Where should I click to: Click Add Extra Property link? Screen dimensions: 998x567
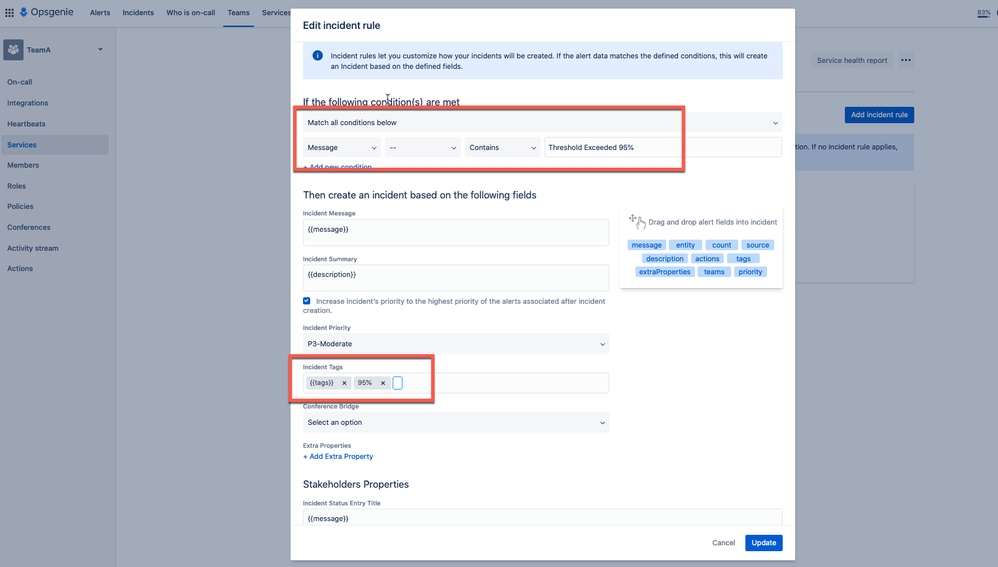pyautogui.click(x=338, y=457)
